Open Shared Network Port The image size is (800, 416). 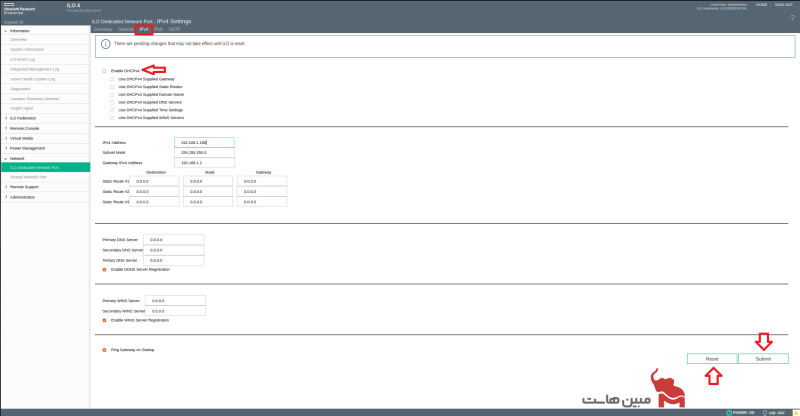point(28,177)
